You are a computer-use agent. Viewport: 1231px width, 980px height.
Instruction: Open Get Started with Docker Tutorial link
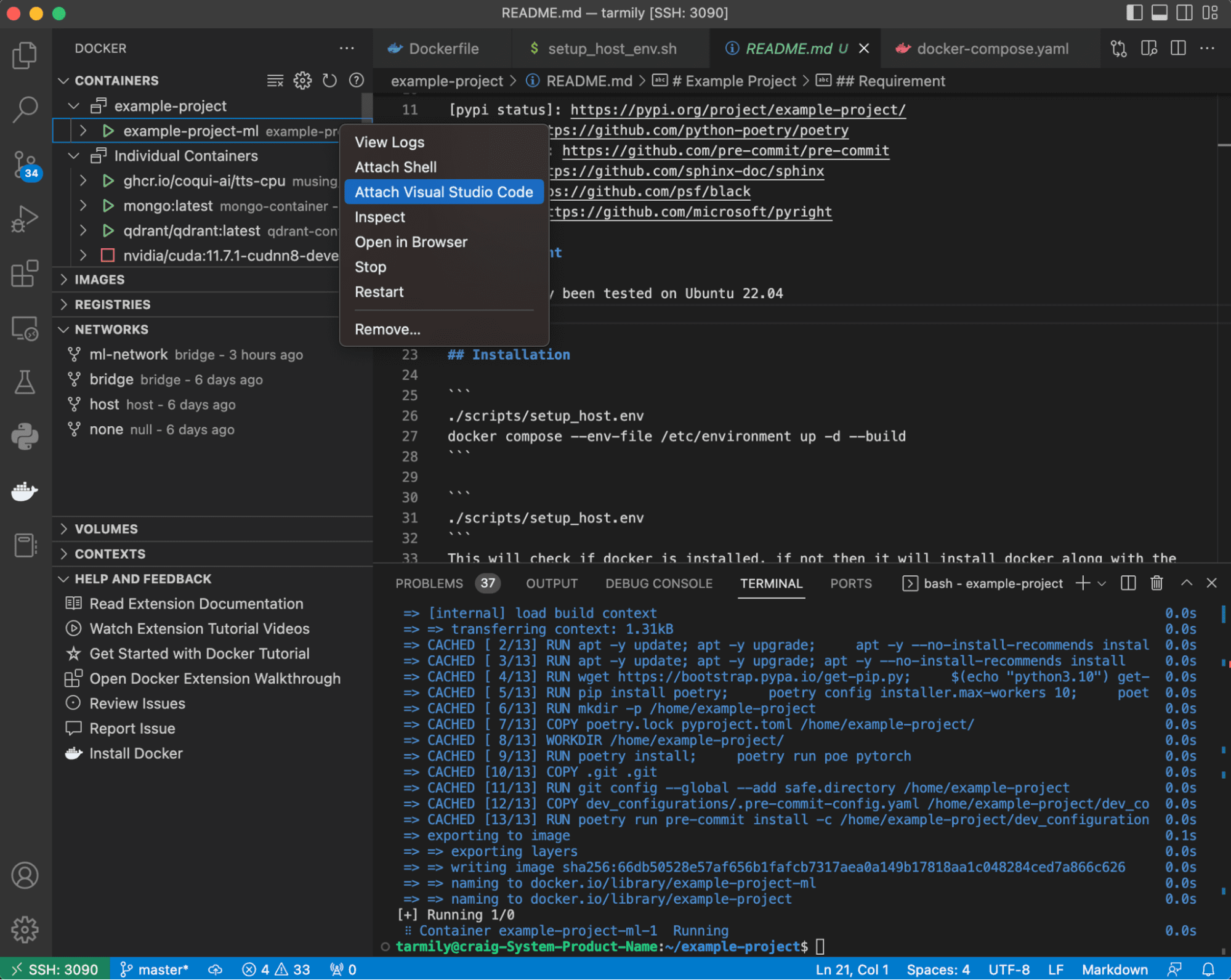tap(199, 654)
